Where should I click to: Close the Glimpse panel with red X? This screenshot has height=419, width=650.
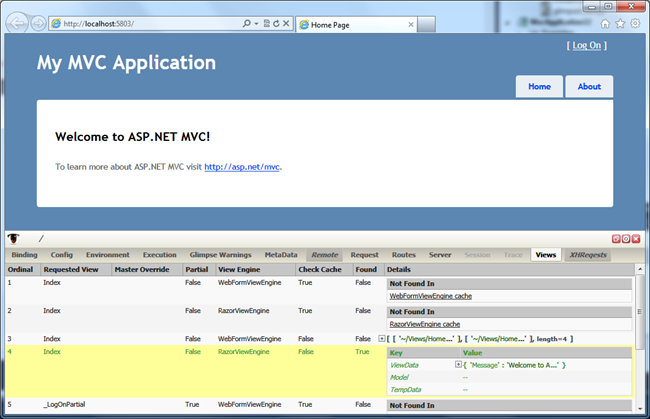coord(636,239)
